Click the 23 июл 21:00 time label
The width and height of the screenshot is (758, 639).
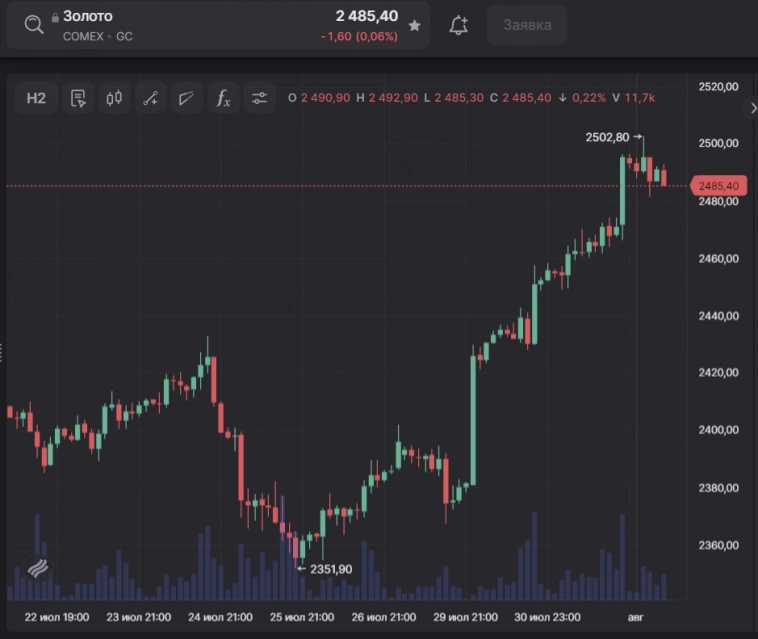139,617
